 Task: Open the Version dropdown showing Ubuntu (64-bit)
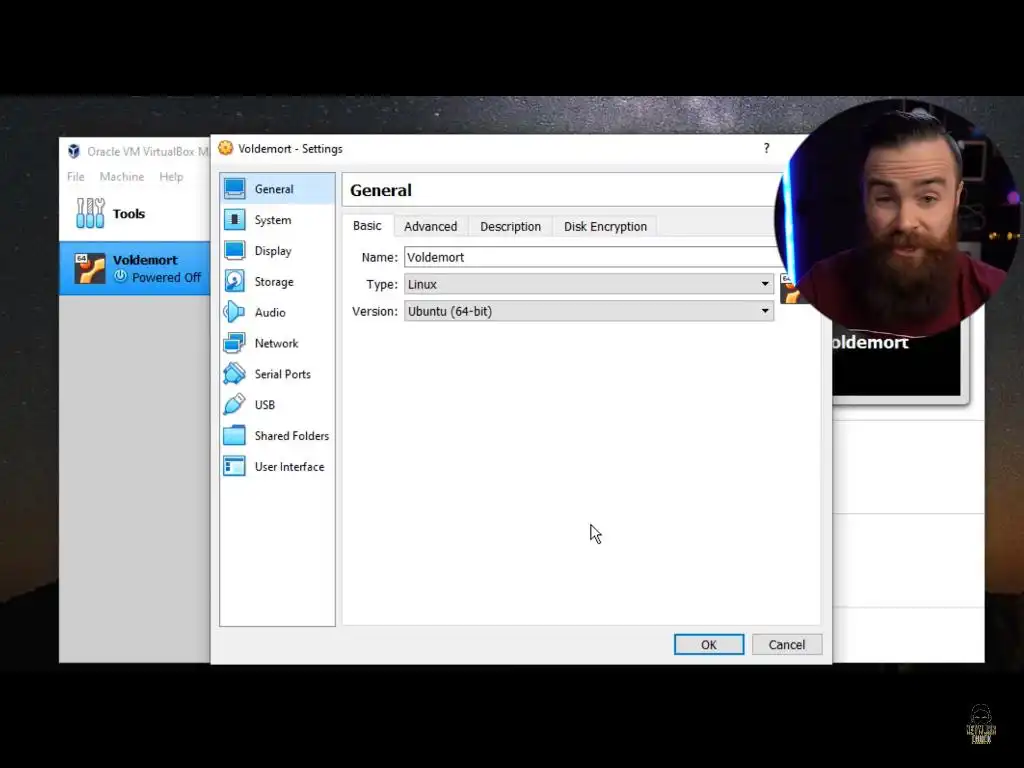tap(588, 311)
